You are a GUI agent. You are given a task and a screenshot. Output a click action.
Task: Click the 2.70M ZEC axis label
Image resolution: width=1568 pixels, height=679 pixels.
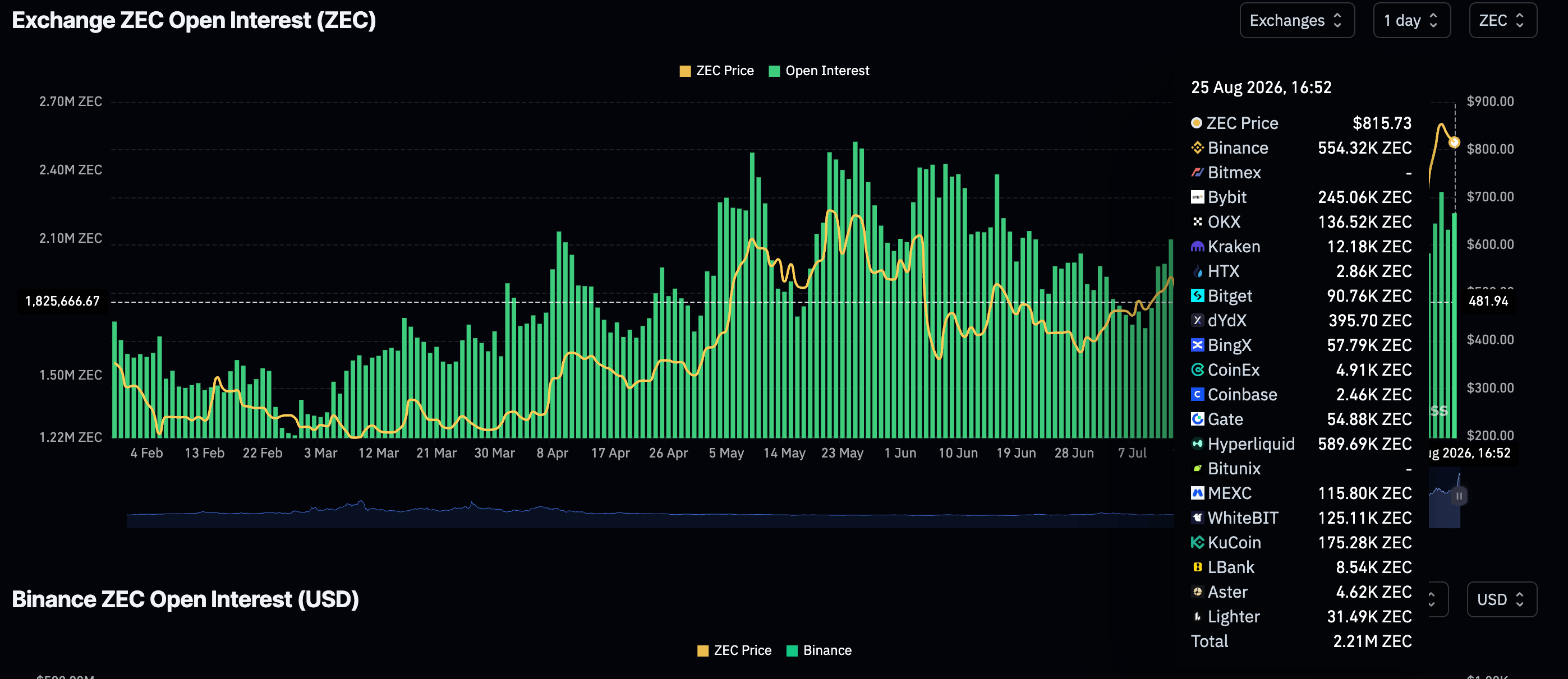click(x=71, y=101)
